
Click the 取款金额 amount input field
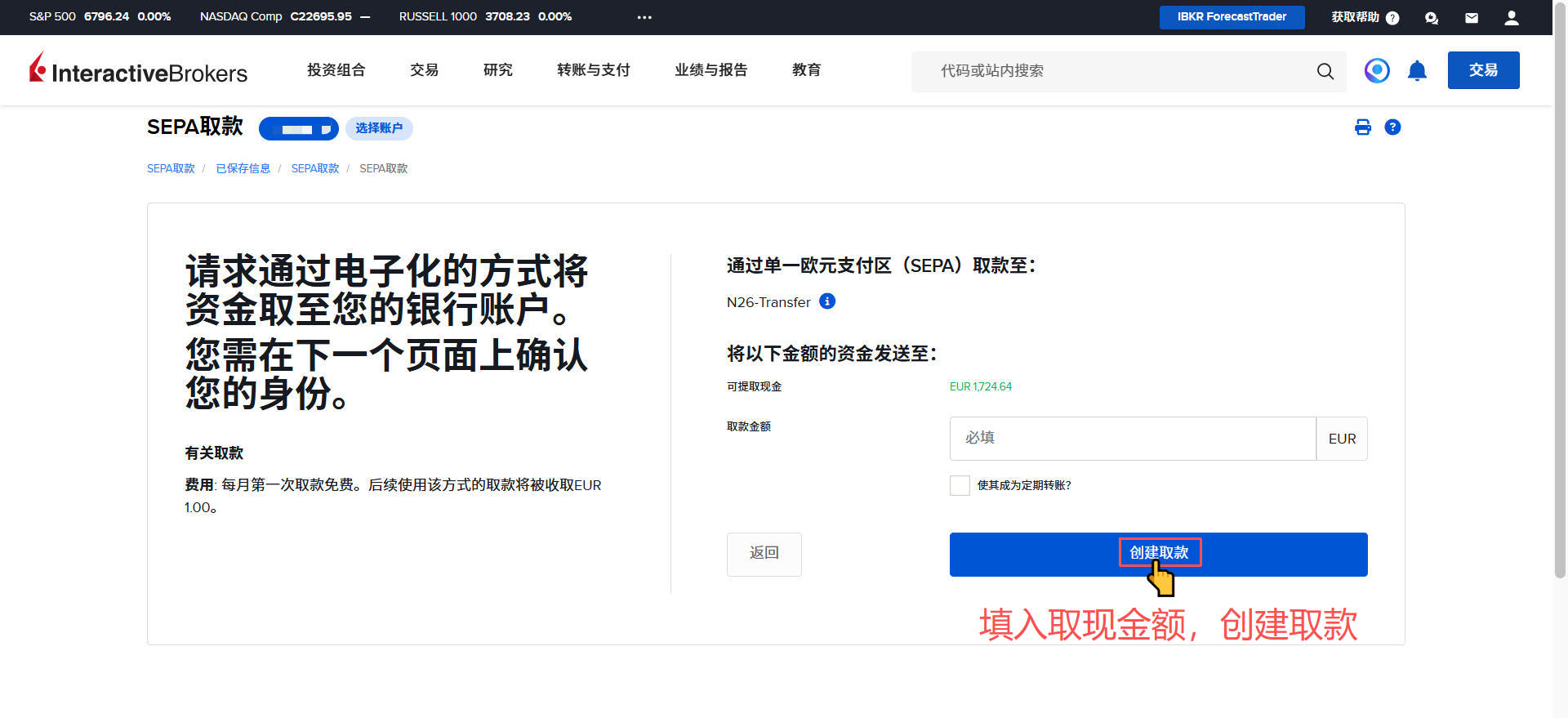(1132, 439)
